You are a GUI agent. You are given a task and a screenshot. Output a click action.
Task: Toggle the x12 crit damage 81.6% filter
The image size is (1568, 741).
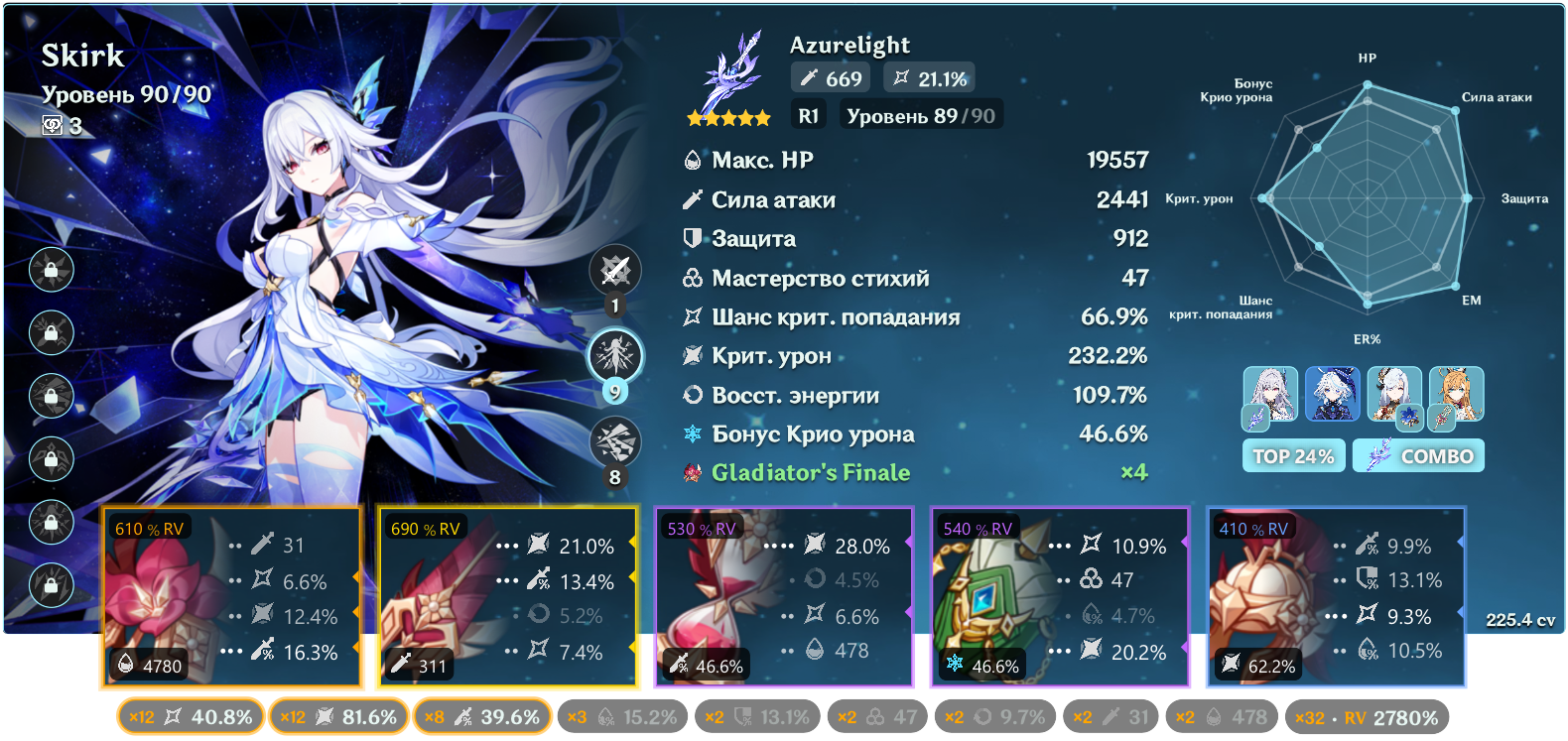tap(338, 716)
